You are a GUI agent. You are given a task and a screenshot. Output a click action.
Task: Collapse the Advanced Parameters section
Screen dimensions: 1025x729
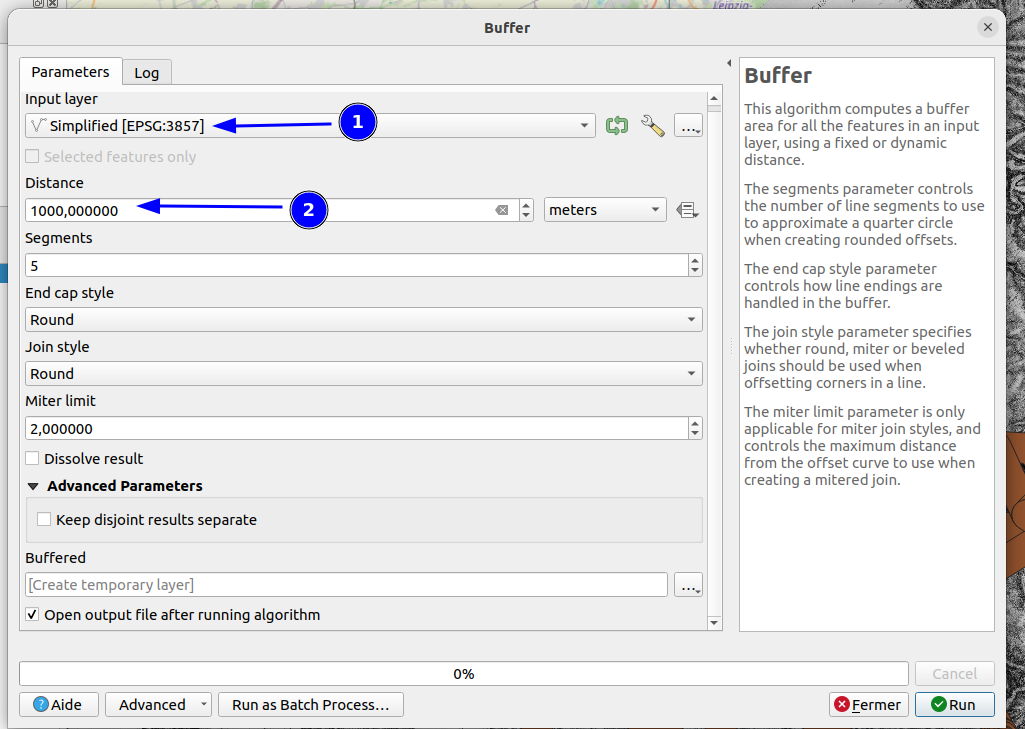[x=33, y=486]
